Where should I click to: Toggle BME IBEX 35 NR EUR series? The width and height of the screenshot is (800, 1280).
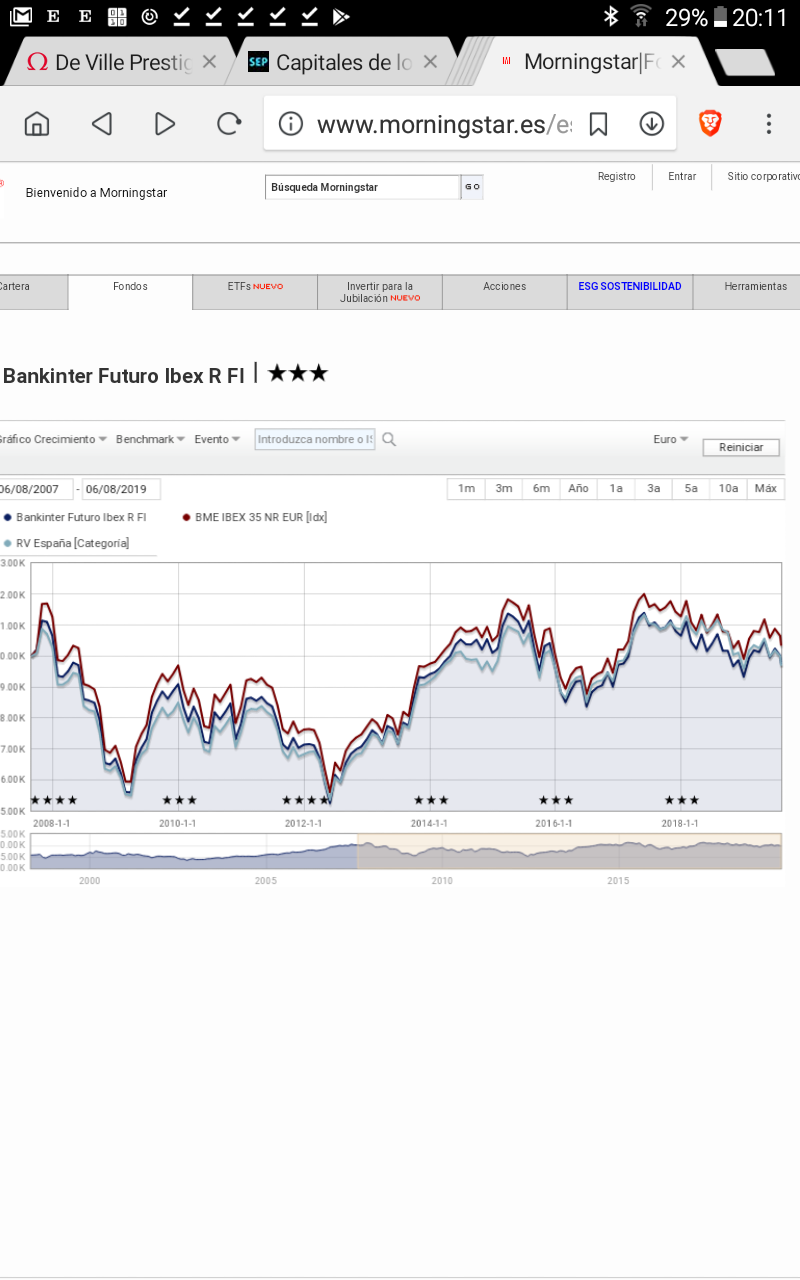[260, 517]
